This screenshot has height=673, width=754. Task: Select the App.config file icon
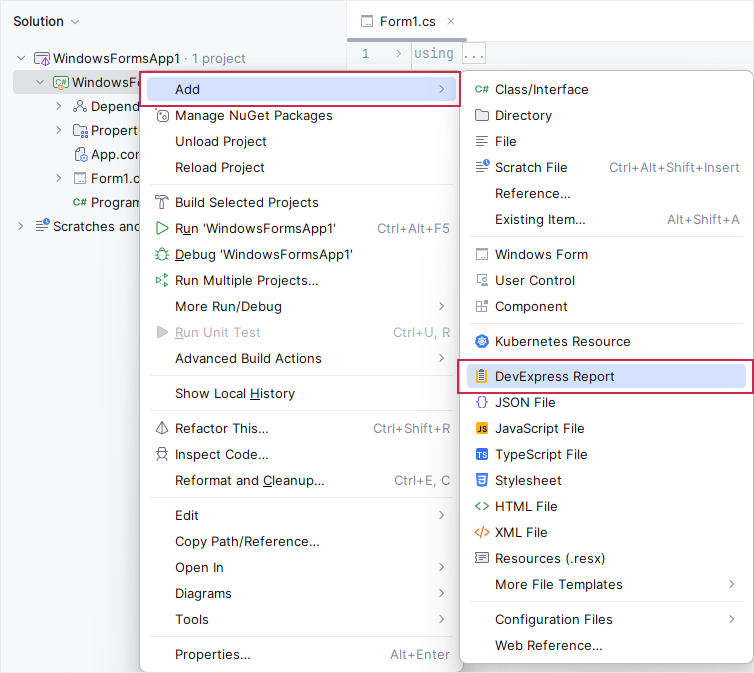coord(81,154)
